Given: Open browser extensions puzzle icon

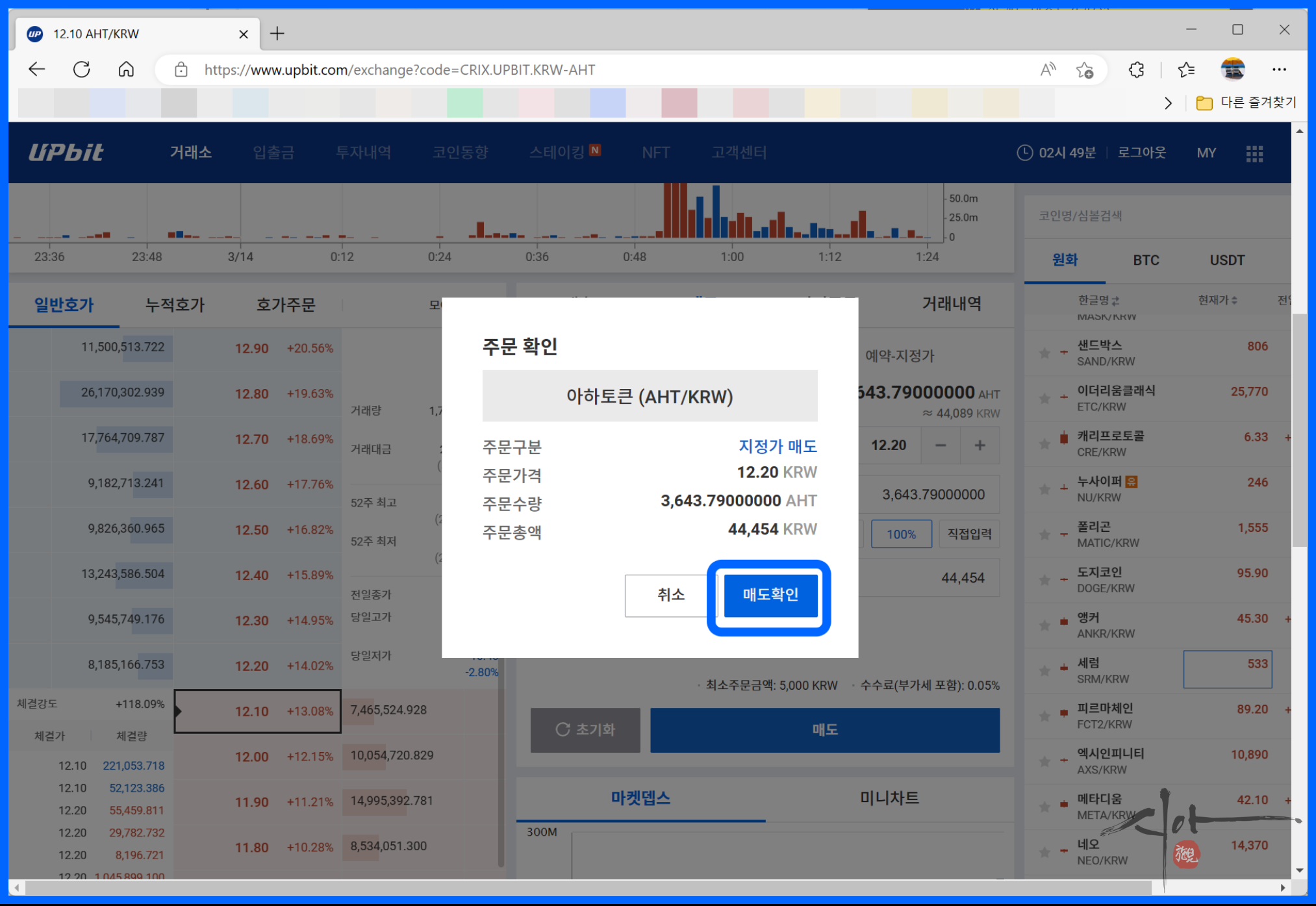Looking at the screenshot, I should point(1136,69).
